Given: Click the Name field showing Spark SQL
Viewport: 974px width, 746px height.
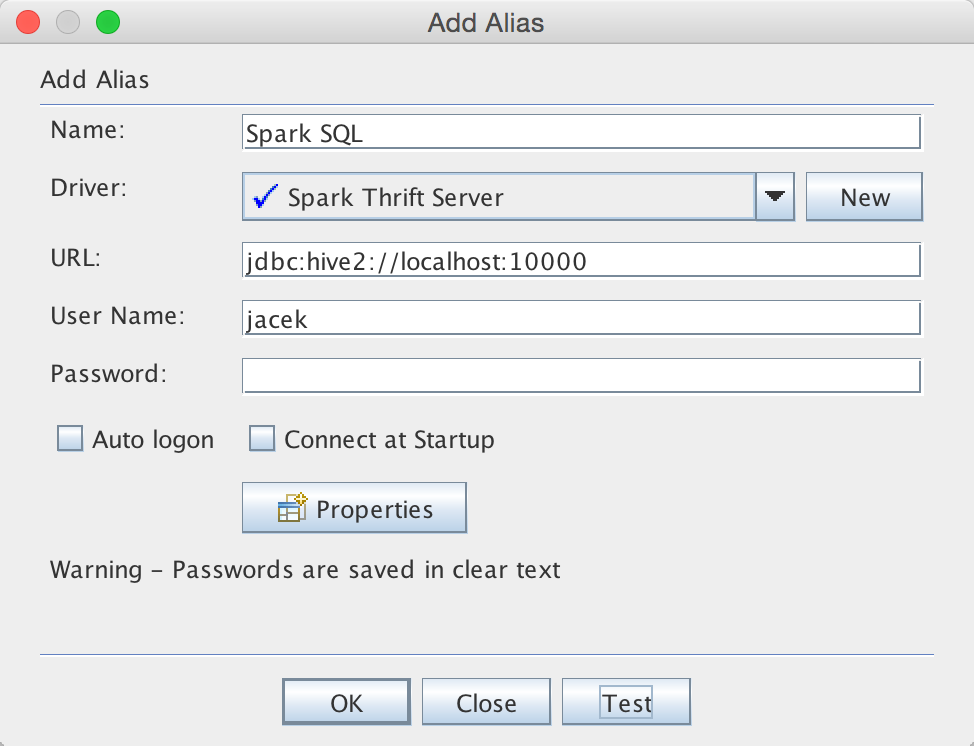Looking at the screenshot, I should [580, 131].
